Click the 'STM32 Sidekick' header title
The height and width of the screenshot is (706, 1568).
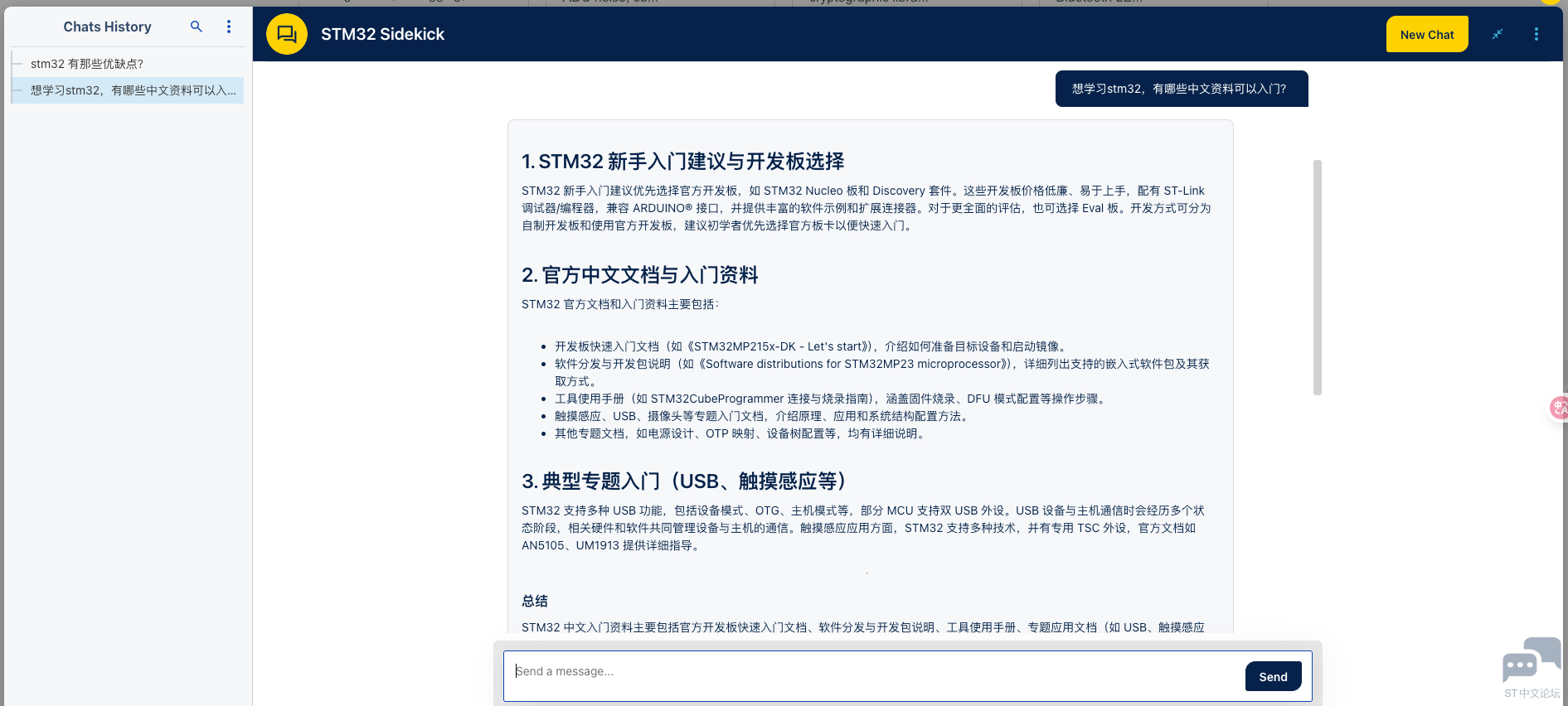(382, 34)
